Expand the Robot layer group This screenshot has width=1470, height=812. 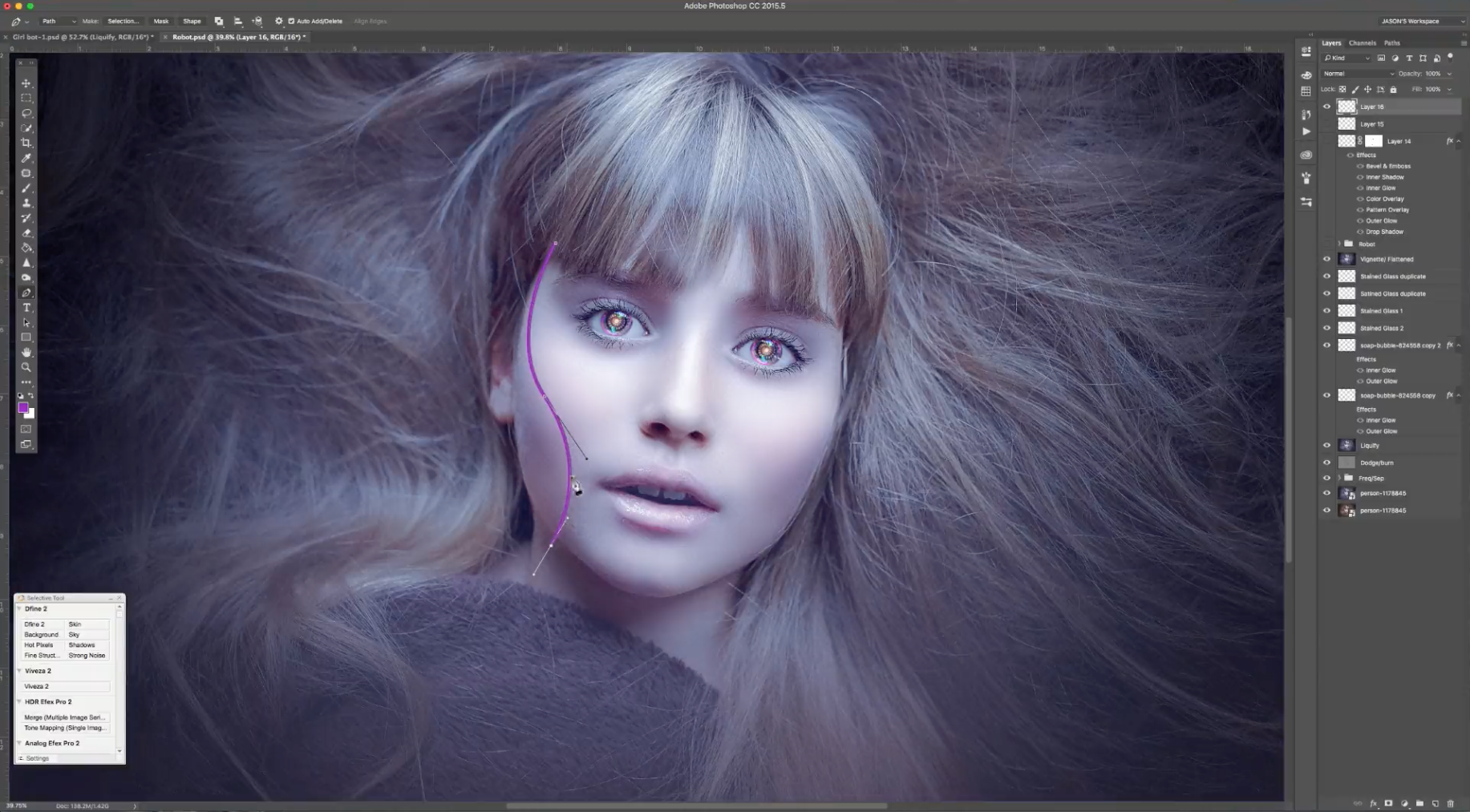pos(1339,244)
